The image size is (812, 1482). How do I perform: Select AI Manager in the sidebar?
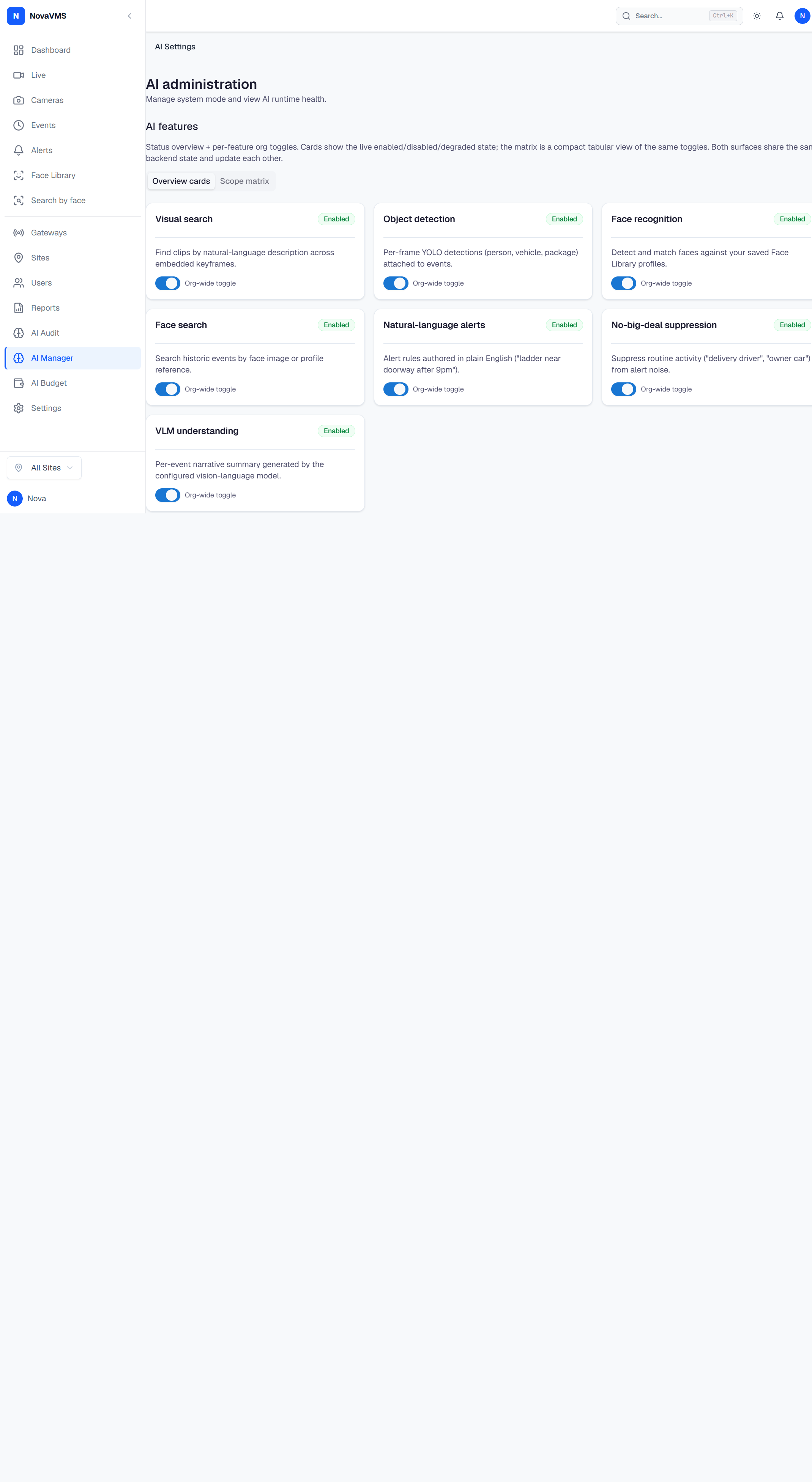73,358
